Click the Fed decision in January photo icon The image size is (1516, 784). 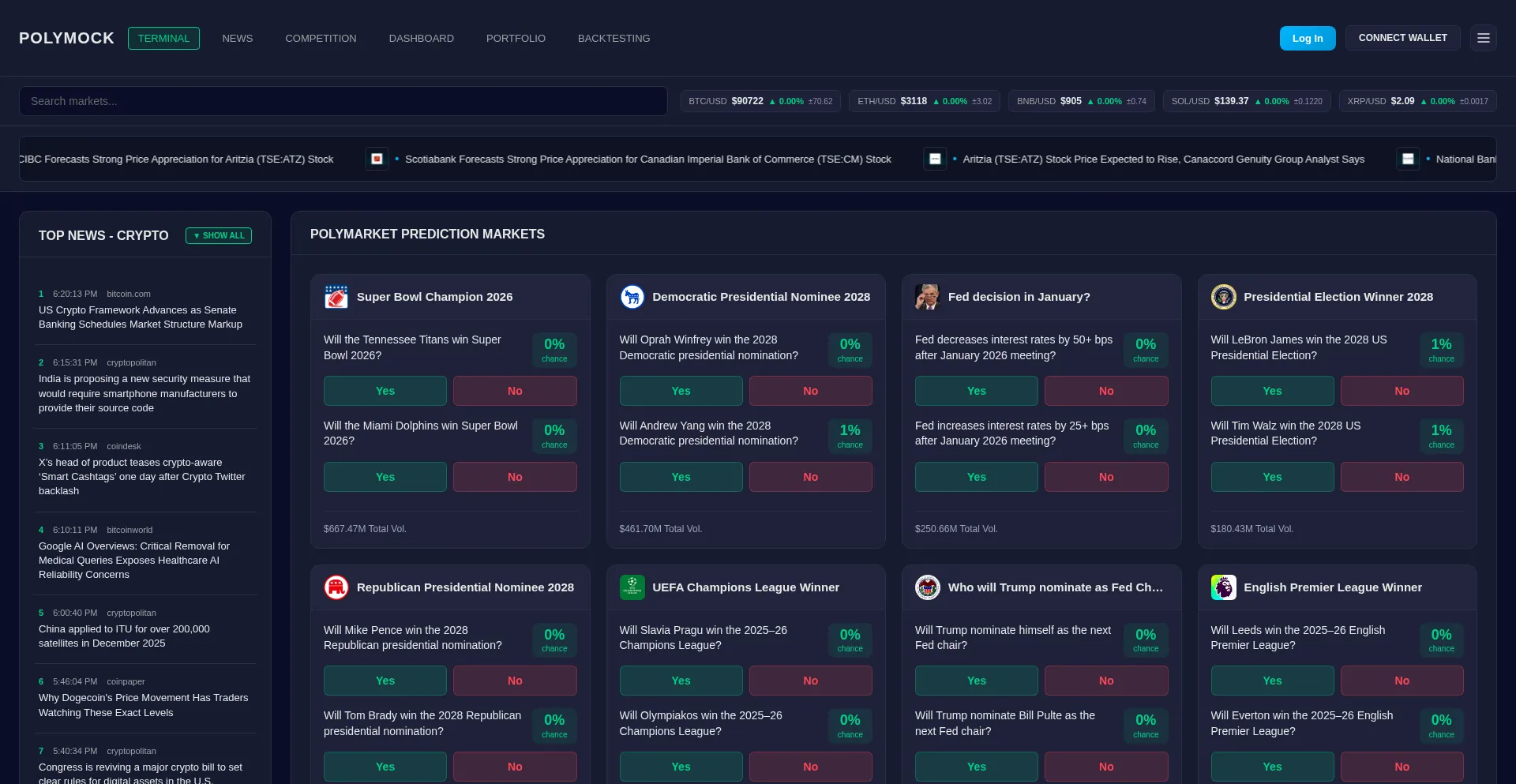click(927, 297)
